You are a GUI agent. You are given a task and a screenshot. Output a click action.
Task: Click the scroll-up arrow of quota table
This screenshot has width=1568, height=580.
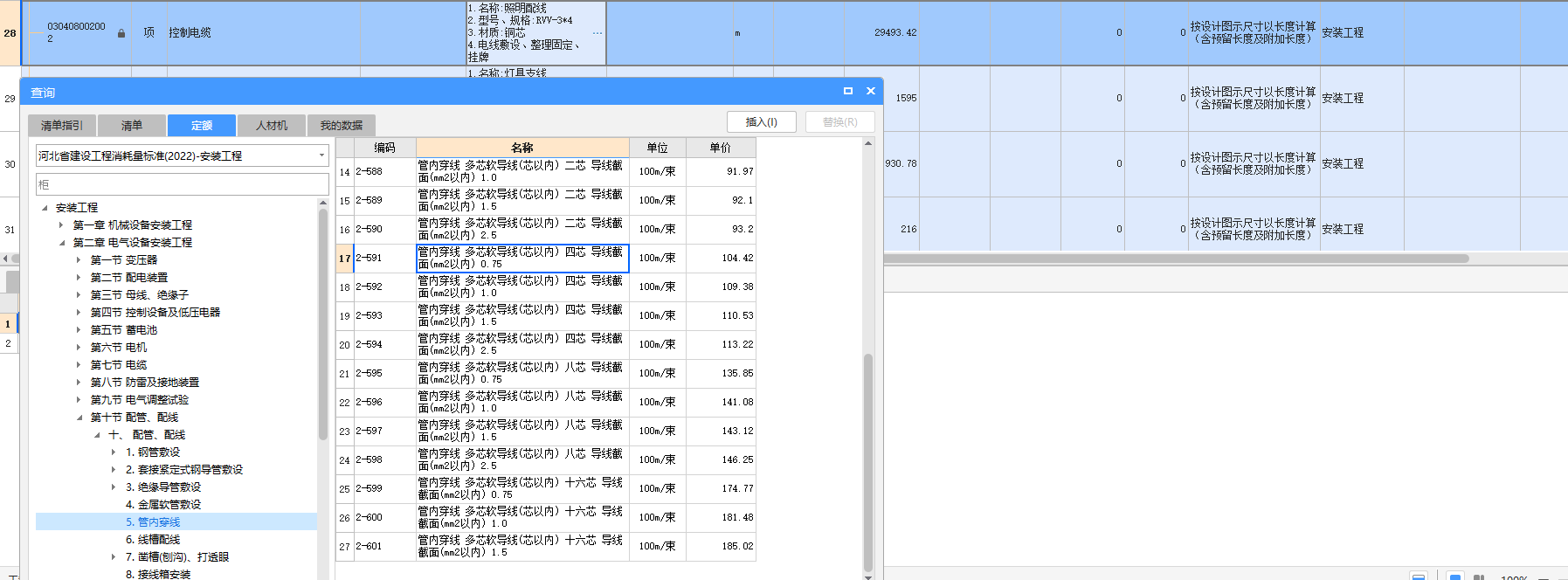click(868, 143)
